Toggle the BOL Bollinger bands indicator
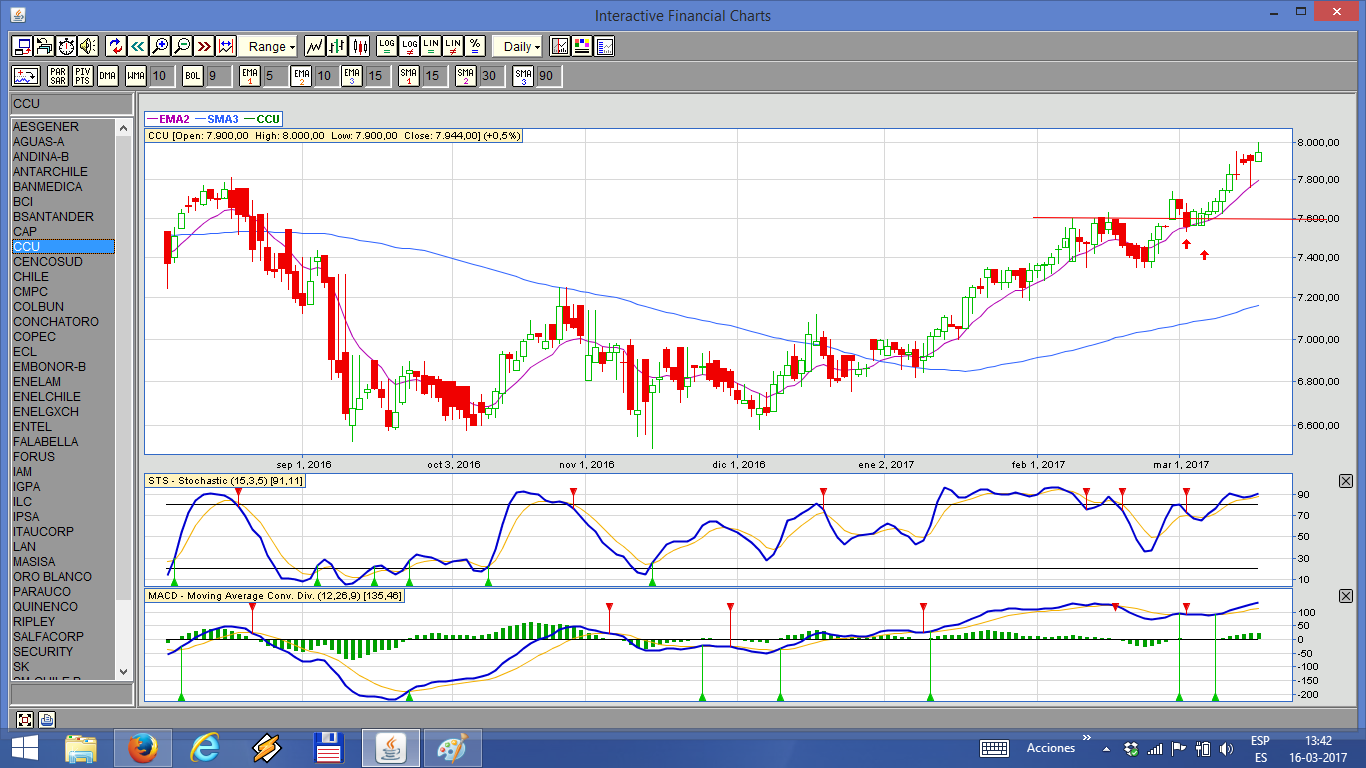This screenshot has width=1366, height=768. [193, 76]
